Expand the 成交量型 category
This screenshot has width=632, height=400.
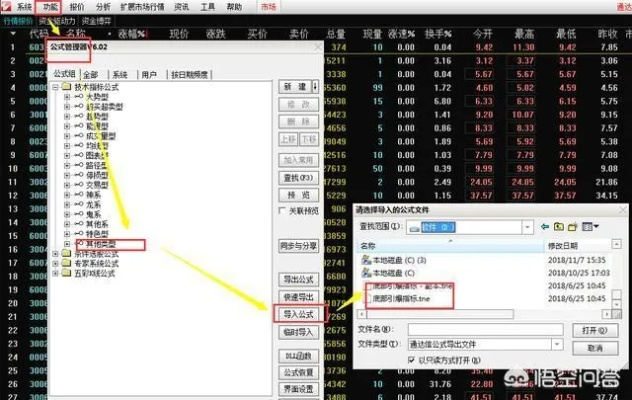(x=67, y=136)
